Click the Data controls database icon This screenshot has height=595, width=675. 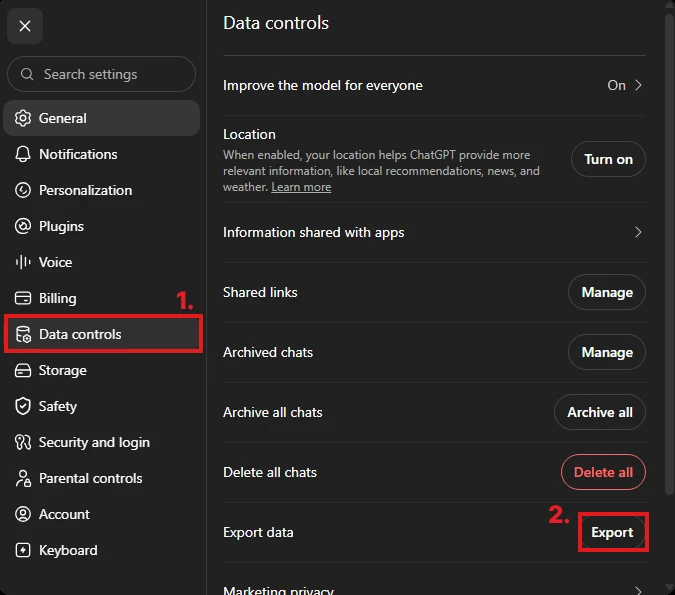[x=23, y=335]
